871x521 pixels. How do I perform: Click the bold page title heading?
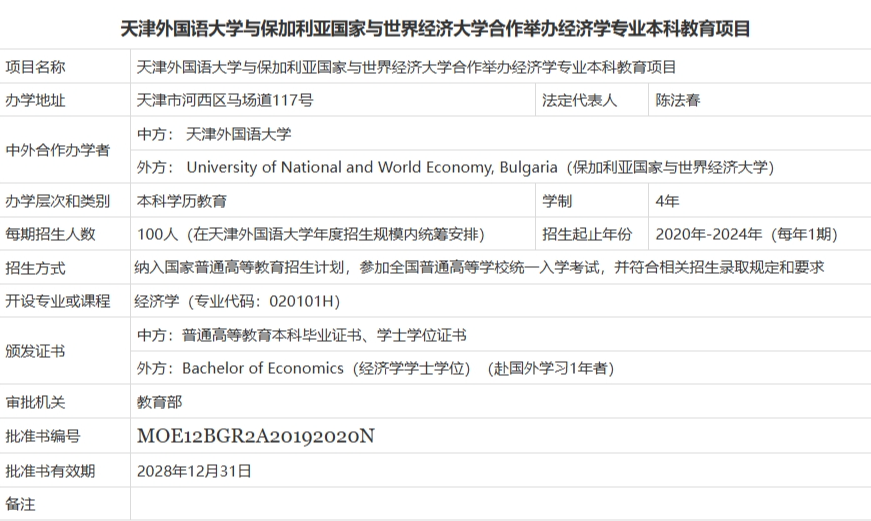[x=435, y=28]
